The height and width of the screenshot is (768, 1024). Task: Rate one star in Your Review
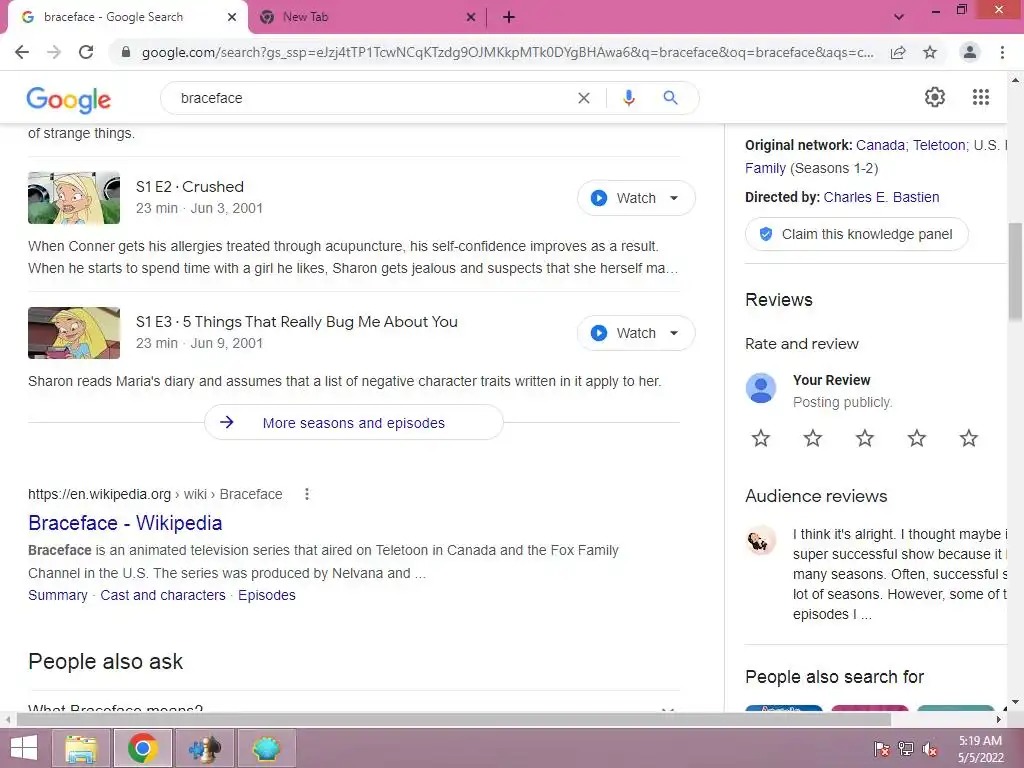click(760, 438)
